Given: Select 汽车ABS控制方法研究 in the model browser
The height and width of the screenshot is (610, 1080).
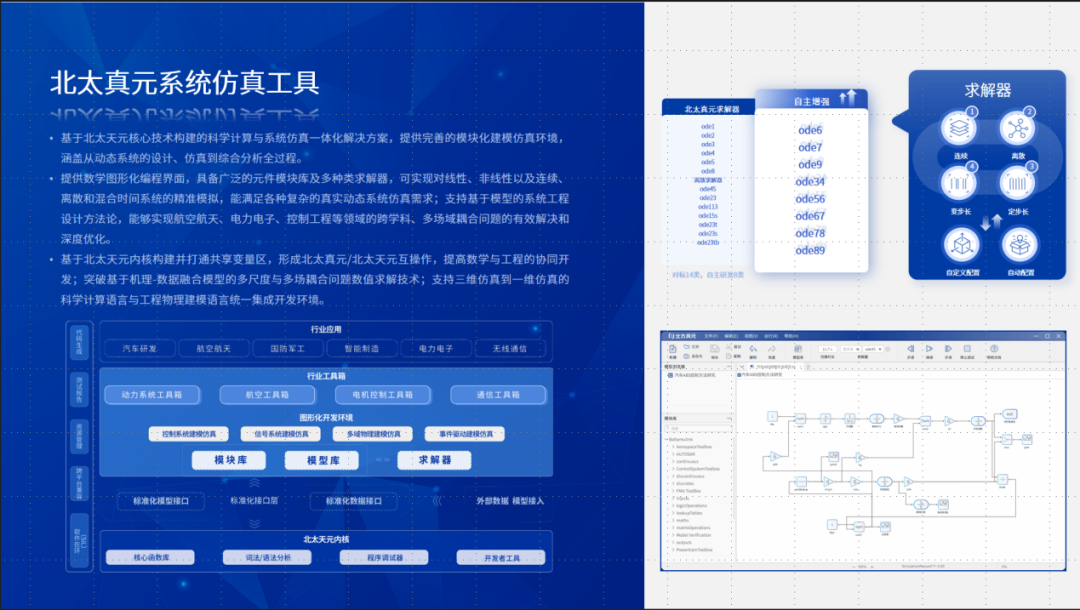Looking at the screenshot, I should pyautogui.click(x=692, y=375).
